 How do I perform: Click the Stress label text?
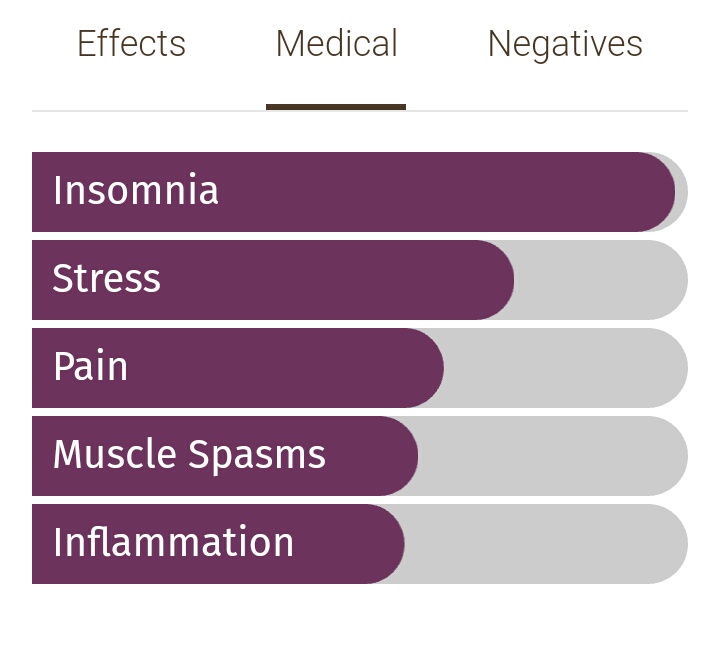coord(107,278)
